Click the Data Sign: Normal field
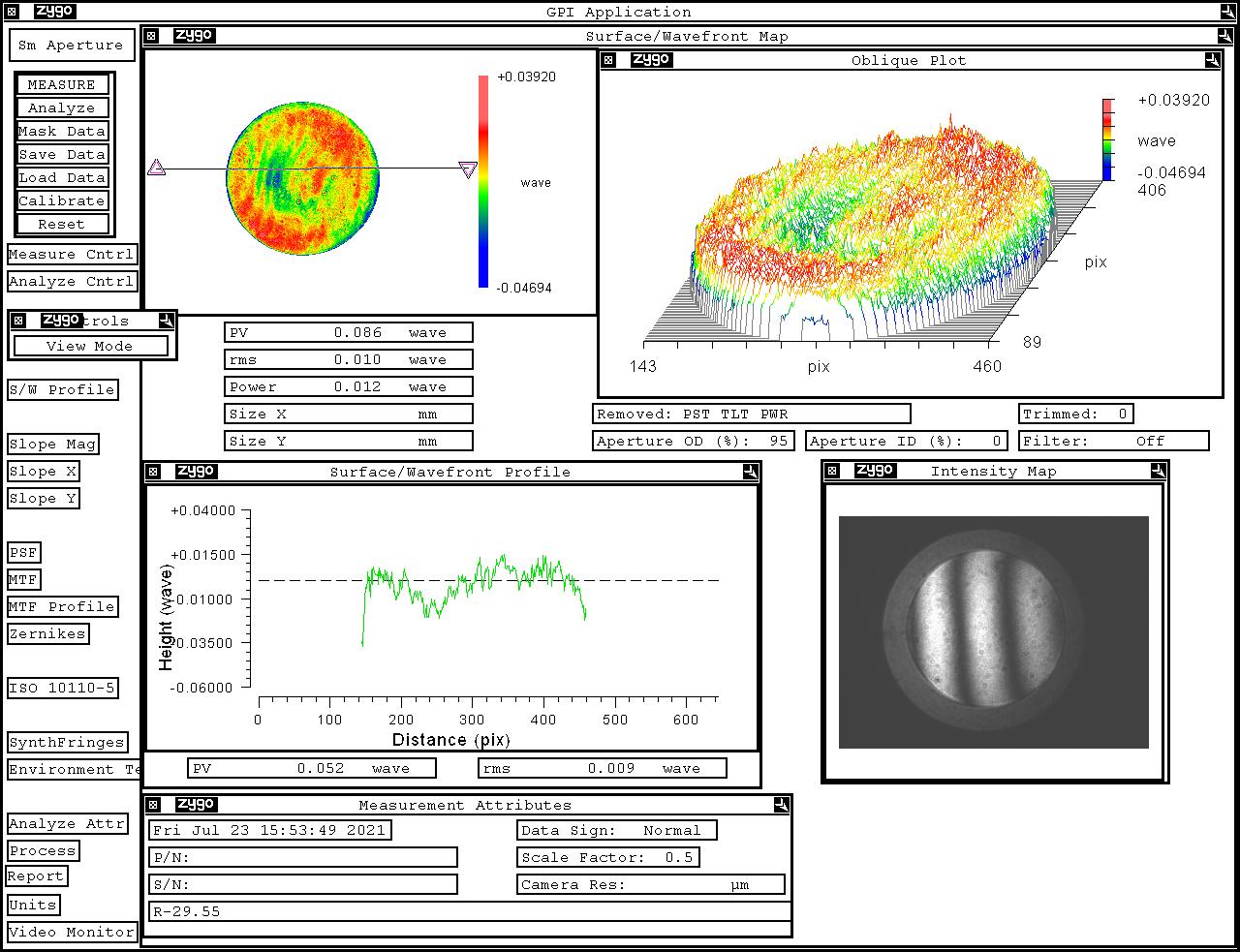Screen dimensions: 1240x952 (x=617, y=830)
